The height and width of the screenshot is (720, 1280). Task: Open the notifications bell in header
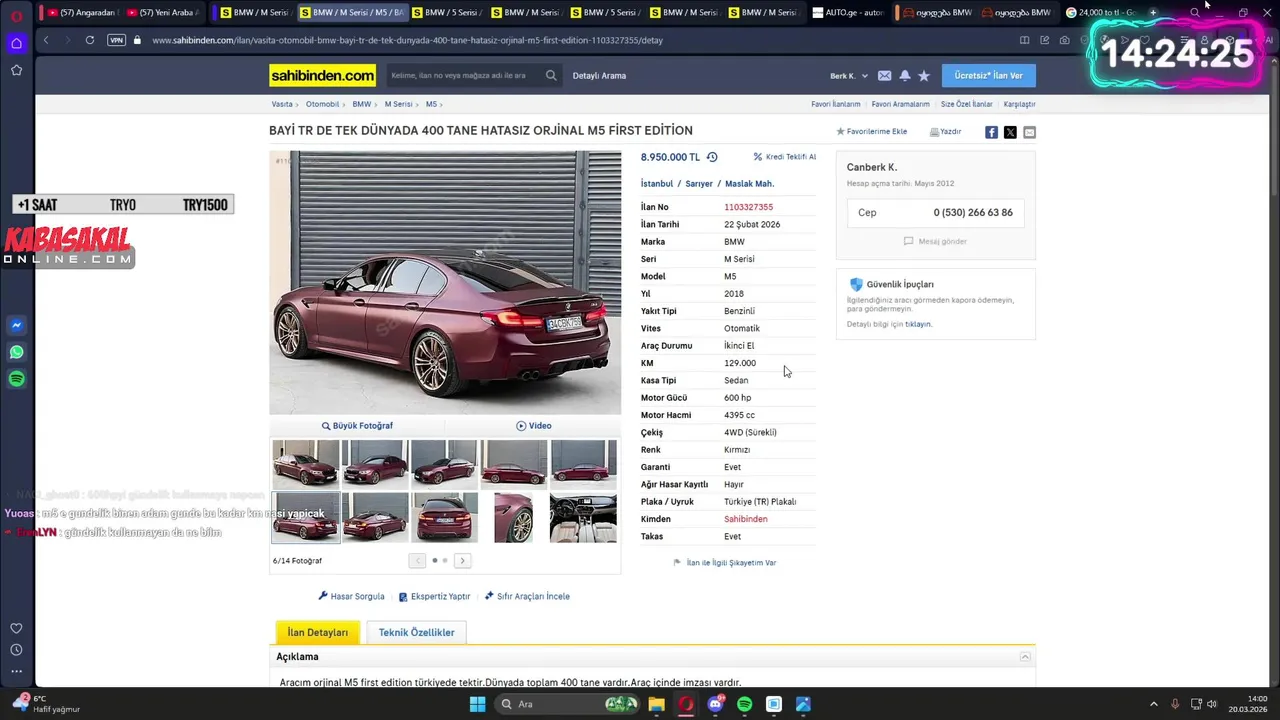pyautogui.click(x=905, y=76)
